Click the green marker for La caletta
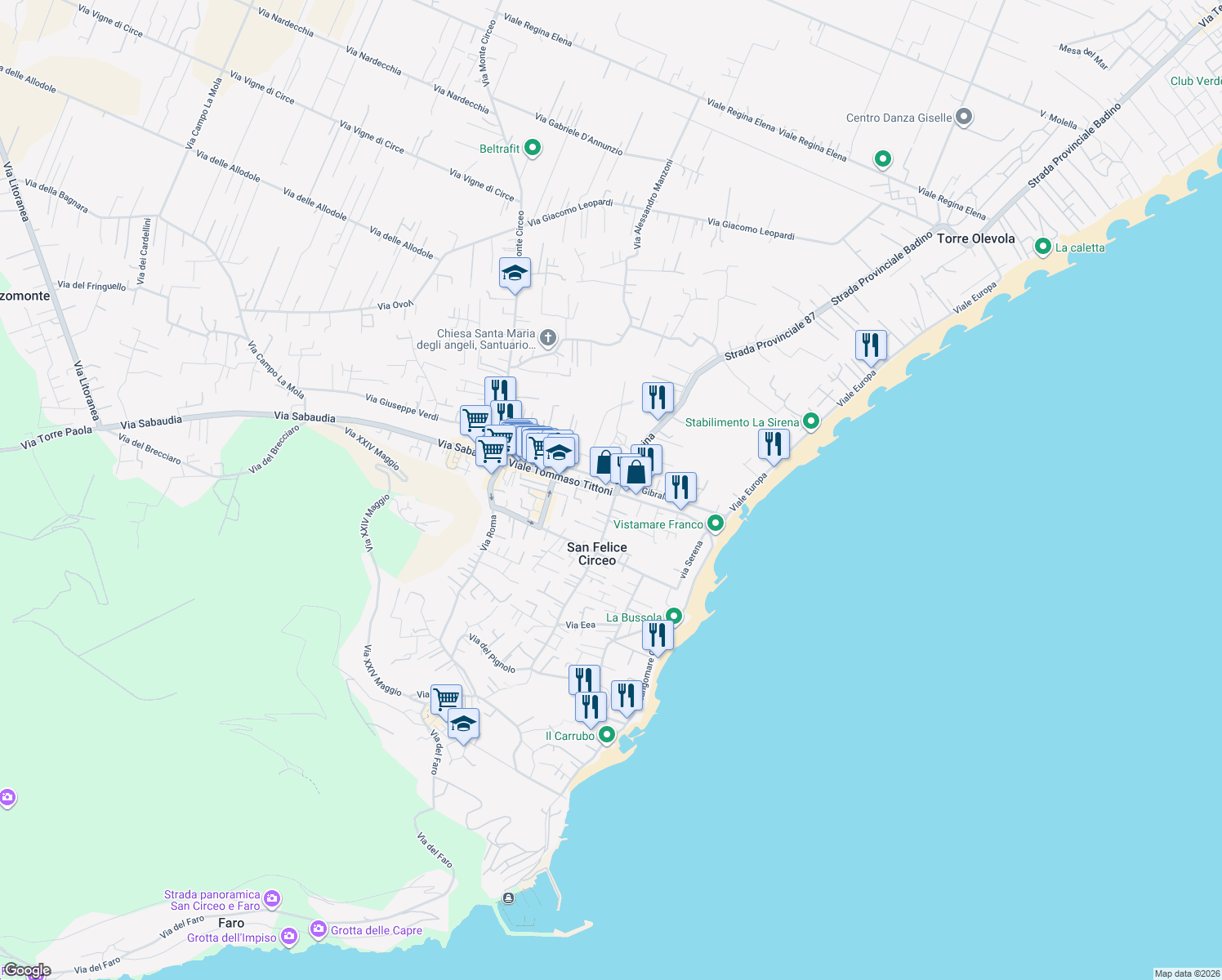 click(x=1043, y=247)
